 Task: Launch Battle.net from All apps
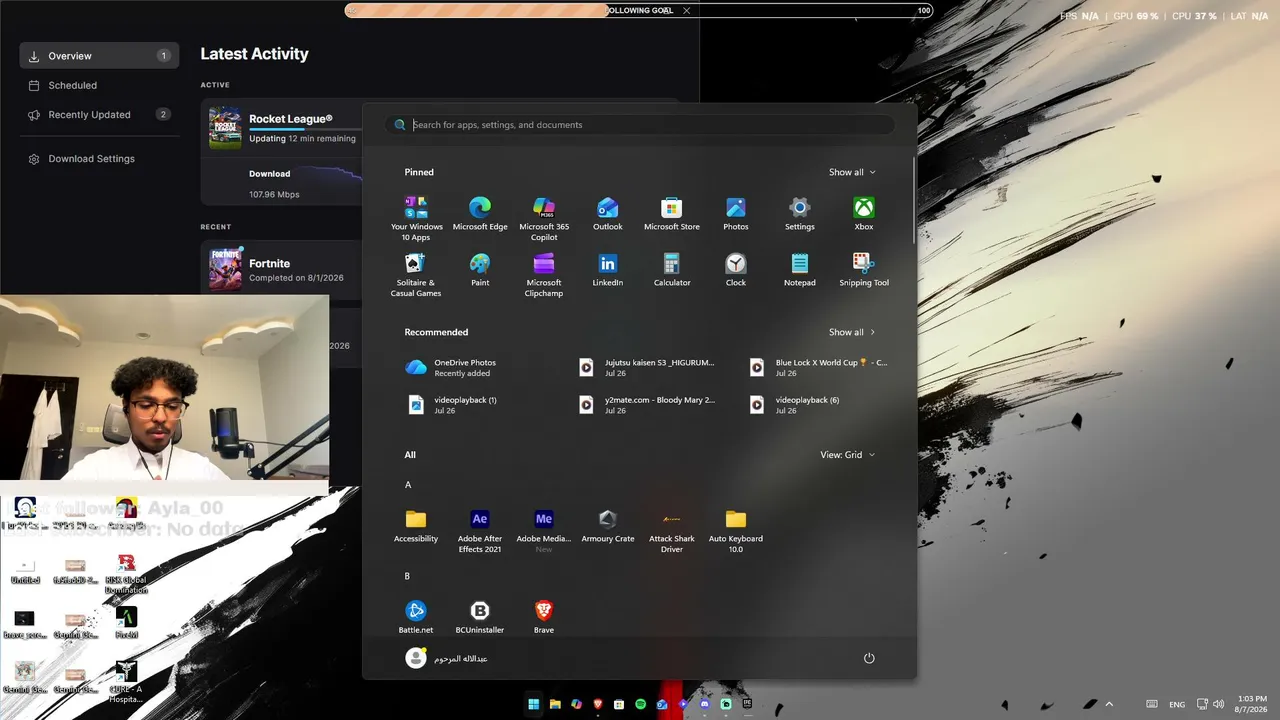point(416,617)
